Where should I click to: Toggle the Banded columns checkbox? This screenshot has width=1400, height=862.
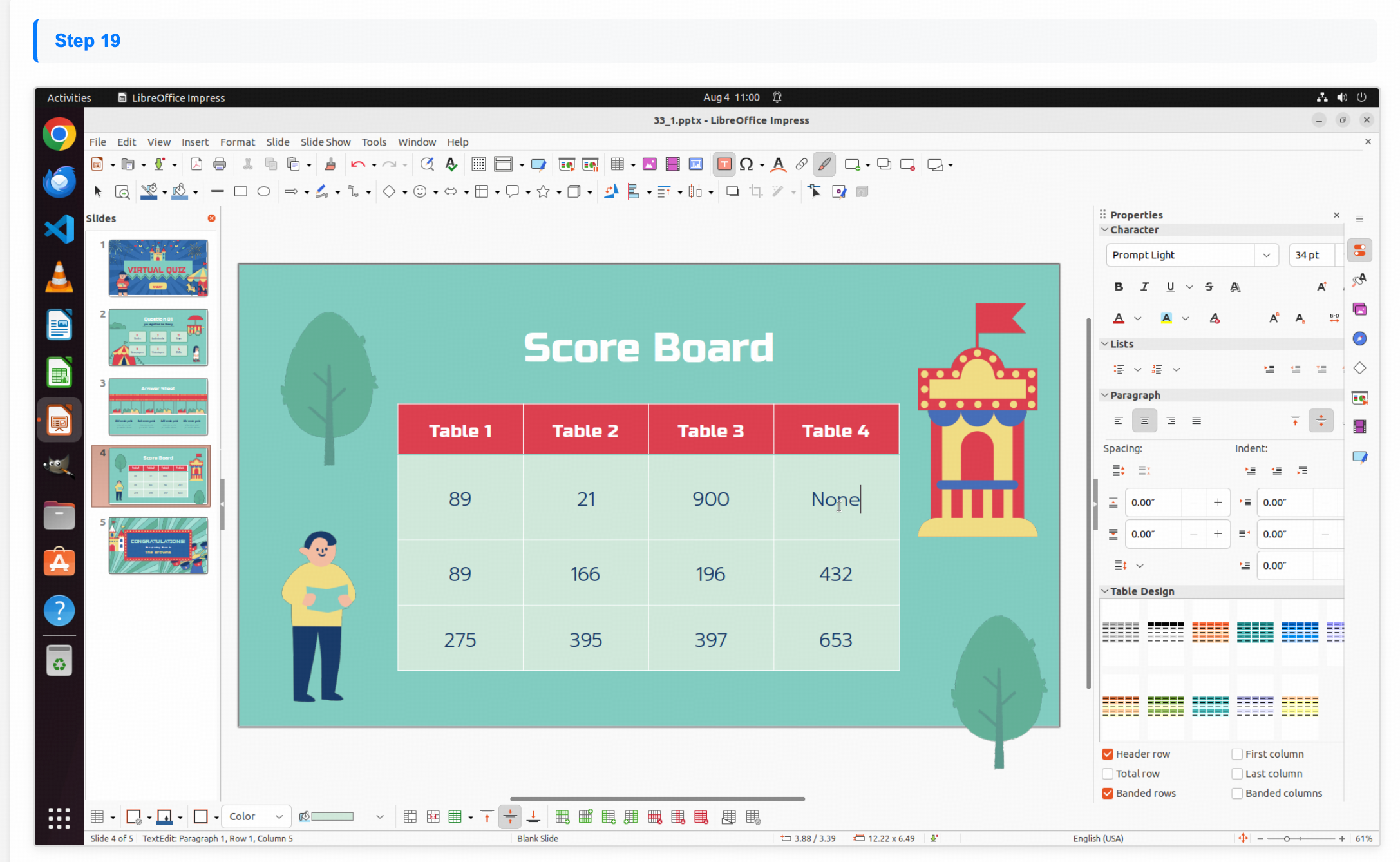click(x=1237, y=793)
